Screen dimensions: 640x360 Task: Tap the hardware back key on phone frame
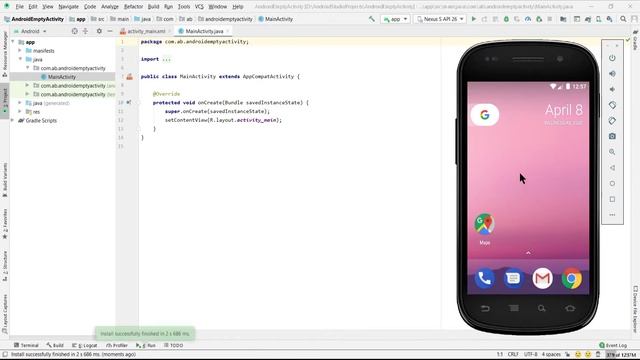pyautogui.click(x=485, y=309)
